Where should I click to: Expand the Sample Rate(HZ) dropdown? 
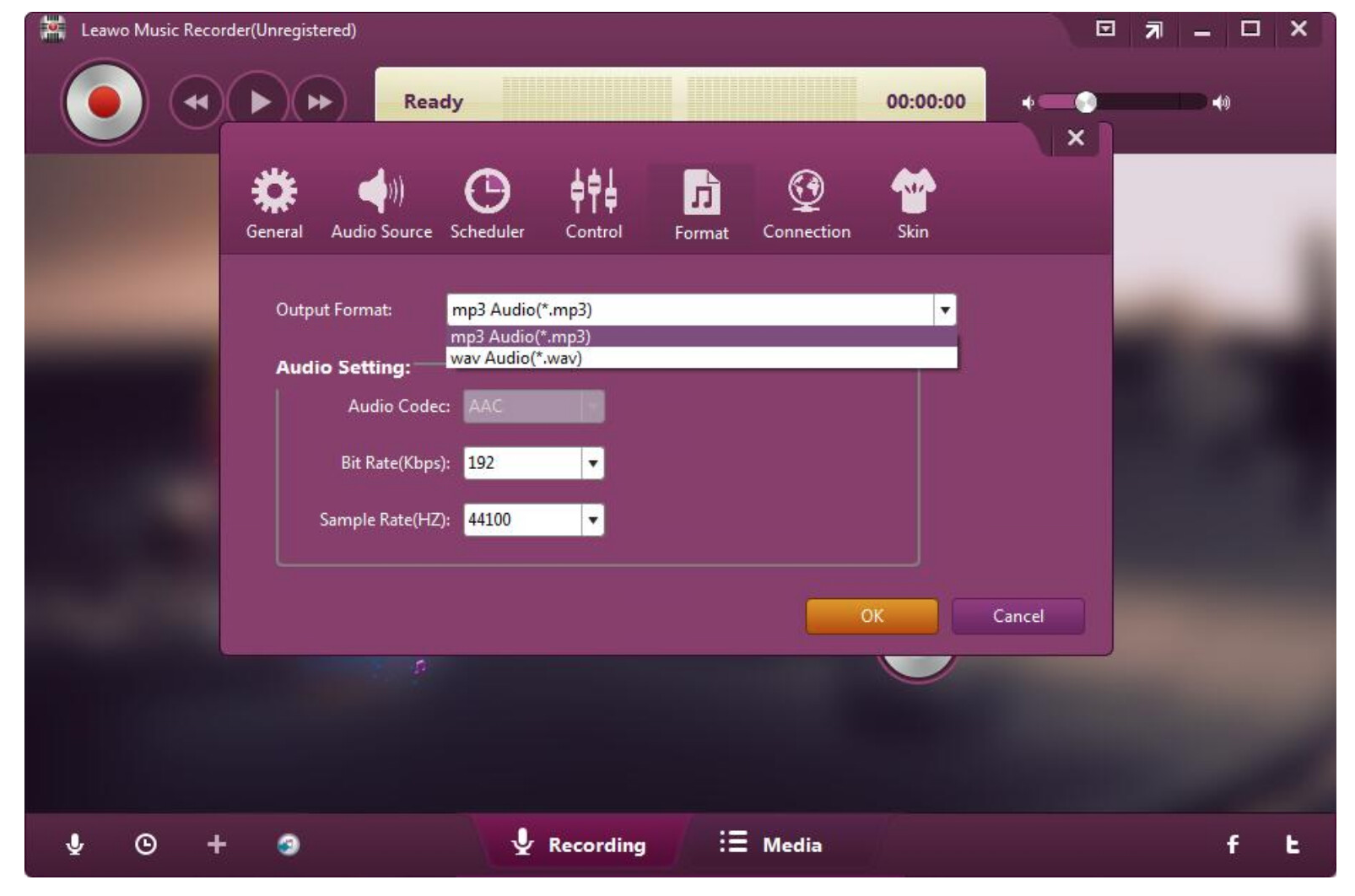click(593, 520)
